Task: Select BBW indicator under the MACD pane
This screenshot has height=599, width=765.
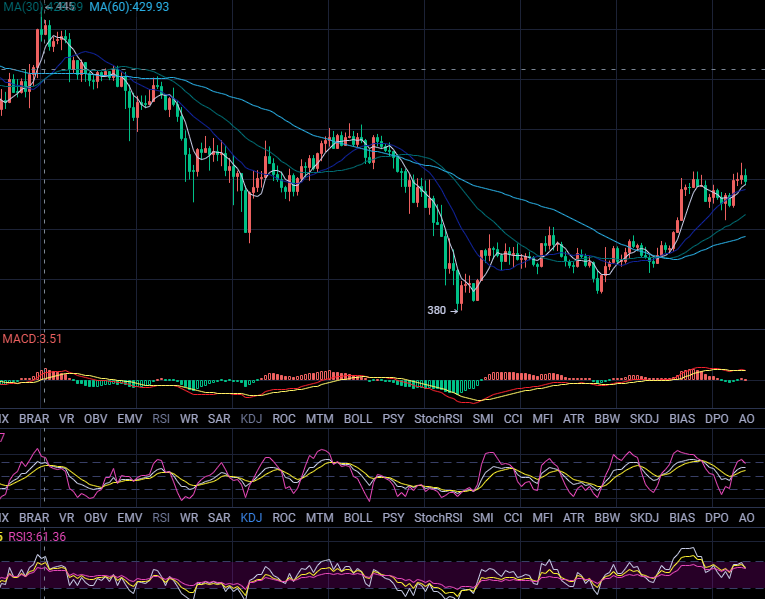Action: [607, 419]
